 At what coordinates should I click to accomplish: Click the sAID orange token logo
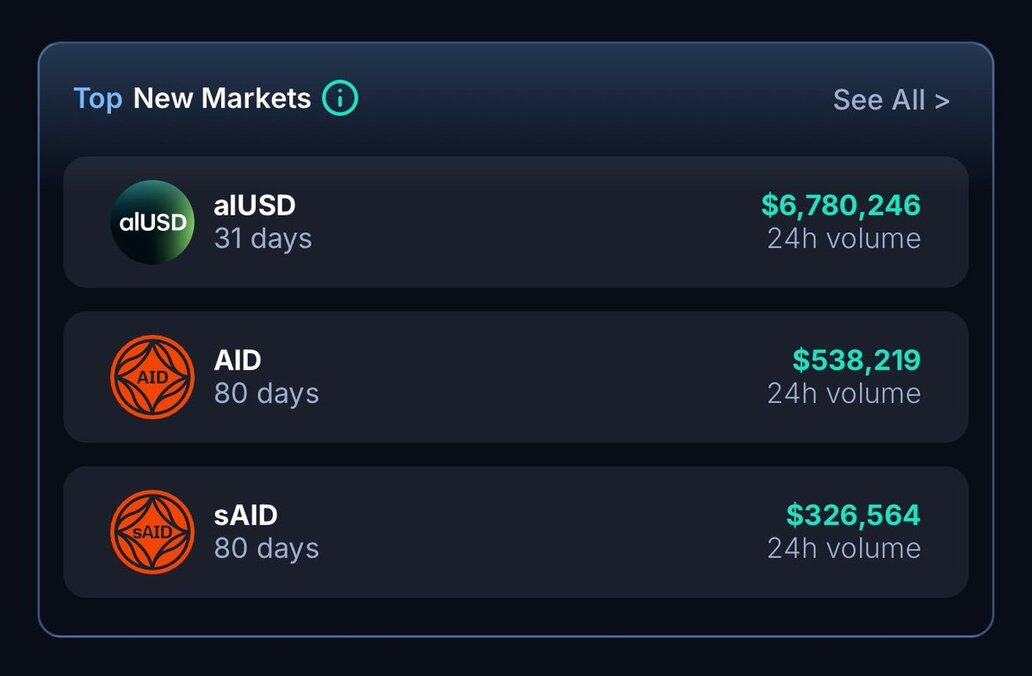(152, 532)
